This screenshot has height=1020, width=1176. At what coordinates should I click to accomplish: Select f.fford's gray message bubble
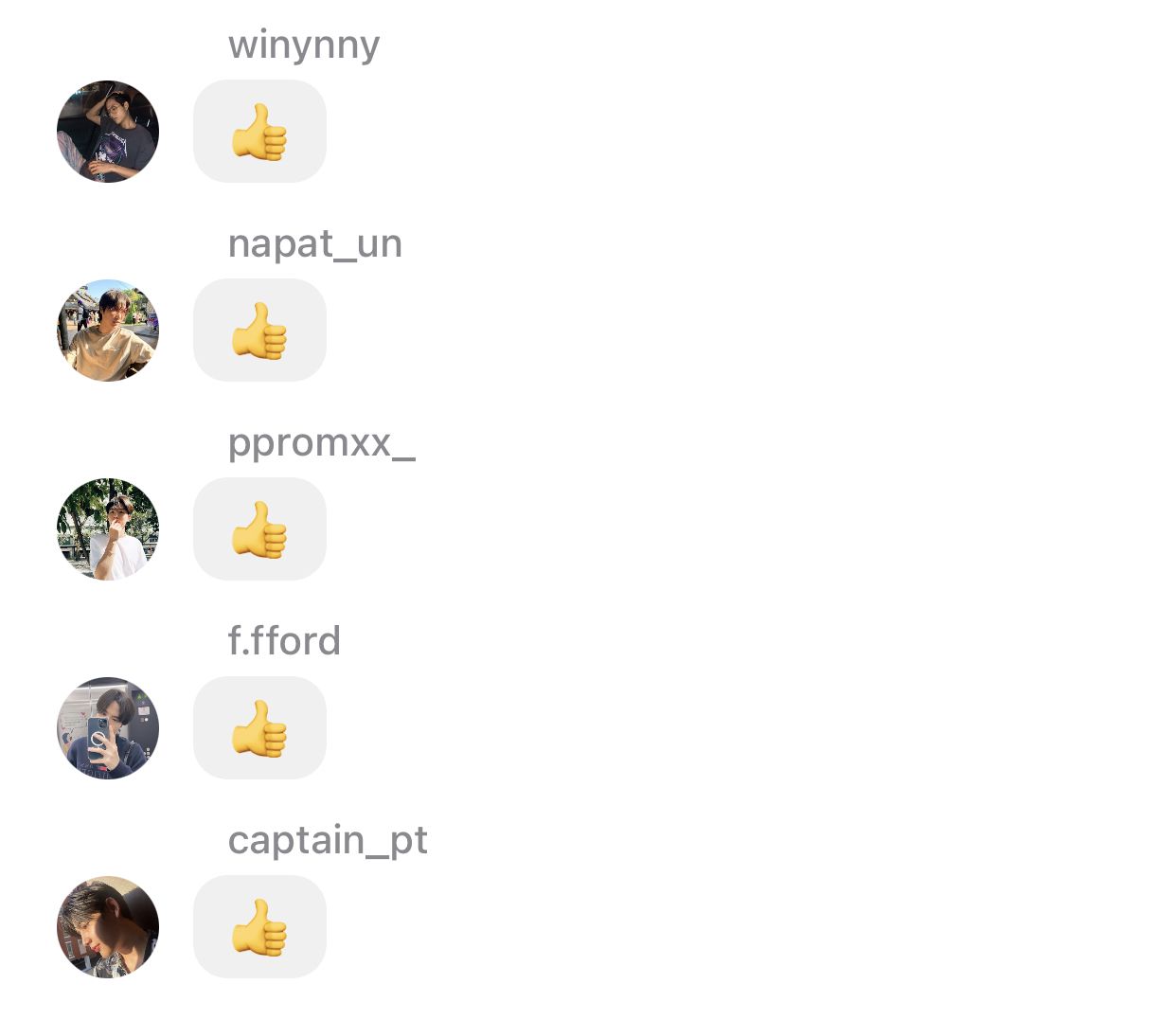[x=259, y=728]
